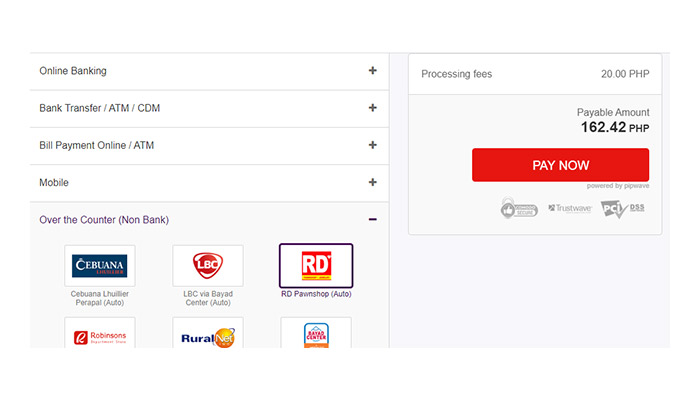Select the RD Pawnshop logo

[315, 266]
